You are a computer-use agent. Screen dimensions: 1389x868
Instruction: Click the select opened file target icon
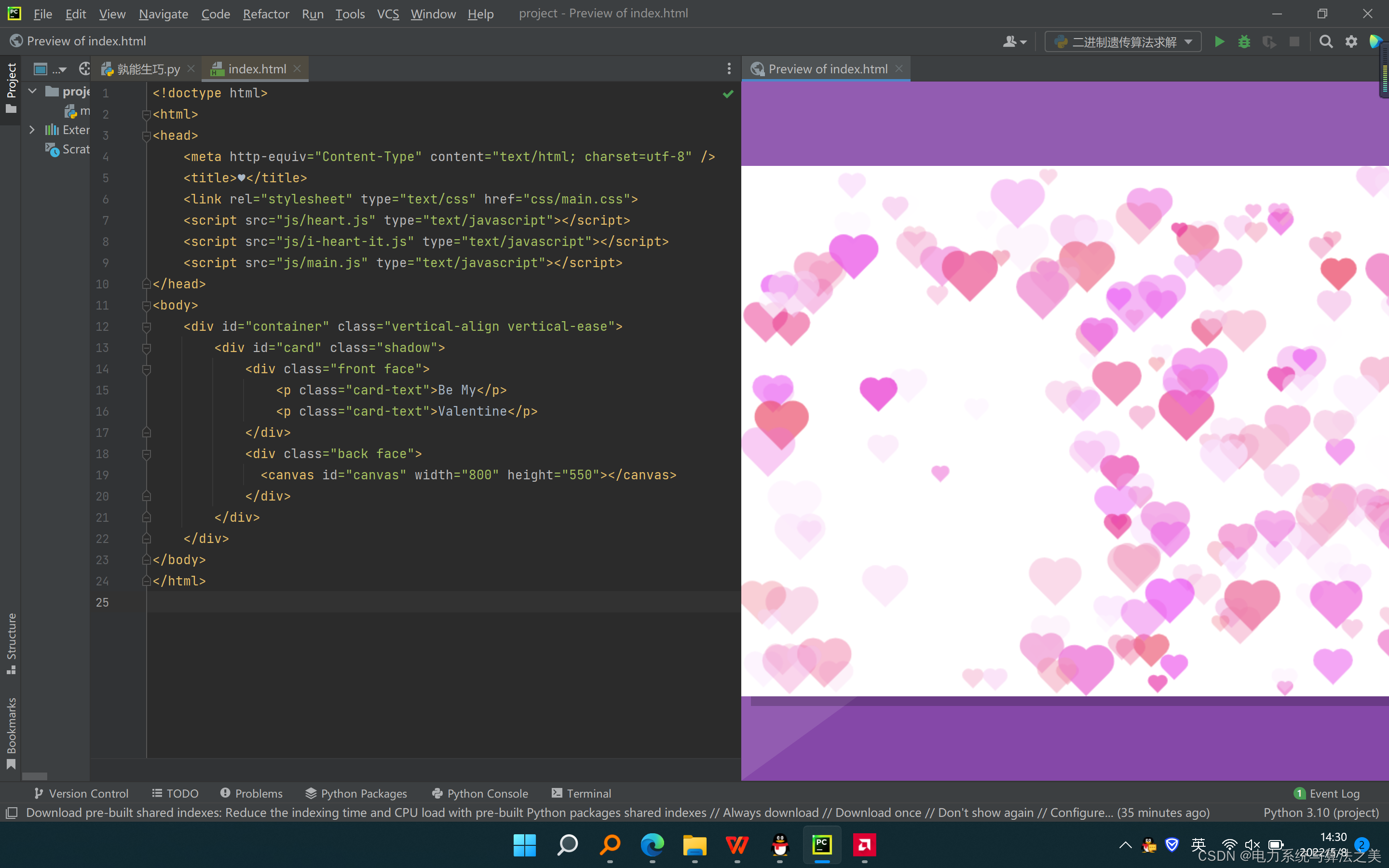[84, 69]
